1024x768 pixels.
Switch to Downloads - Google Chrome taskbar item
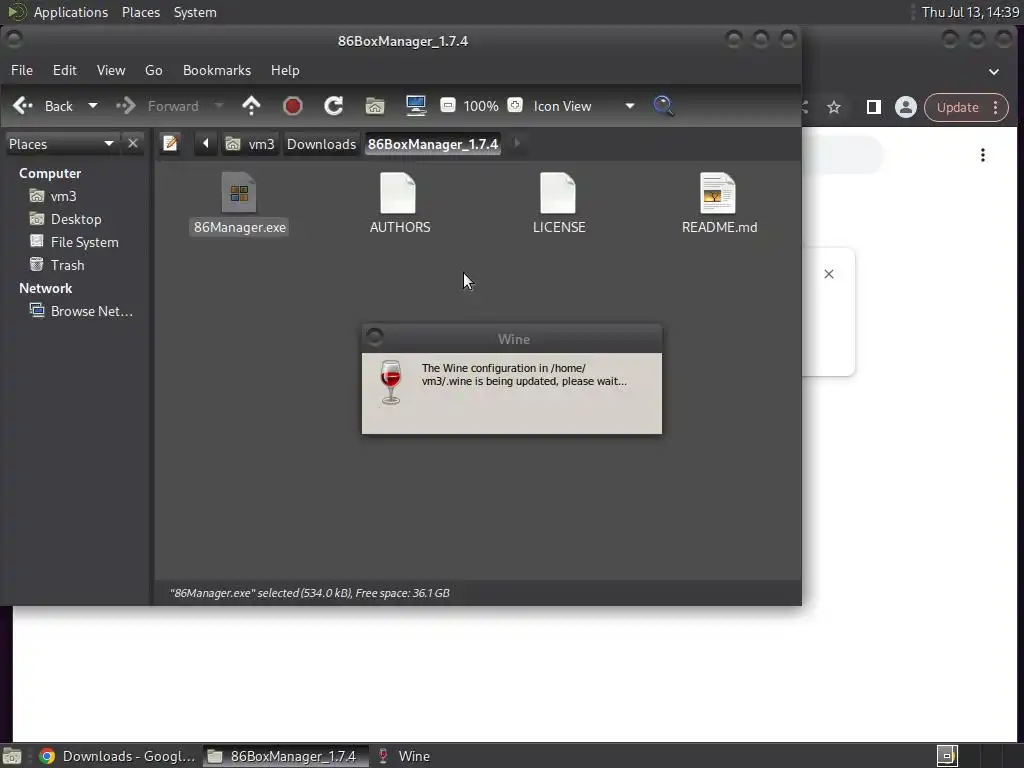click(x=118, y=756)
